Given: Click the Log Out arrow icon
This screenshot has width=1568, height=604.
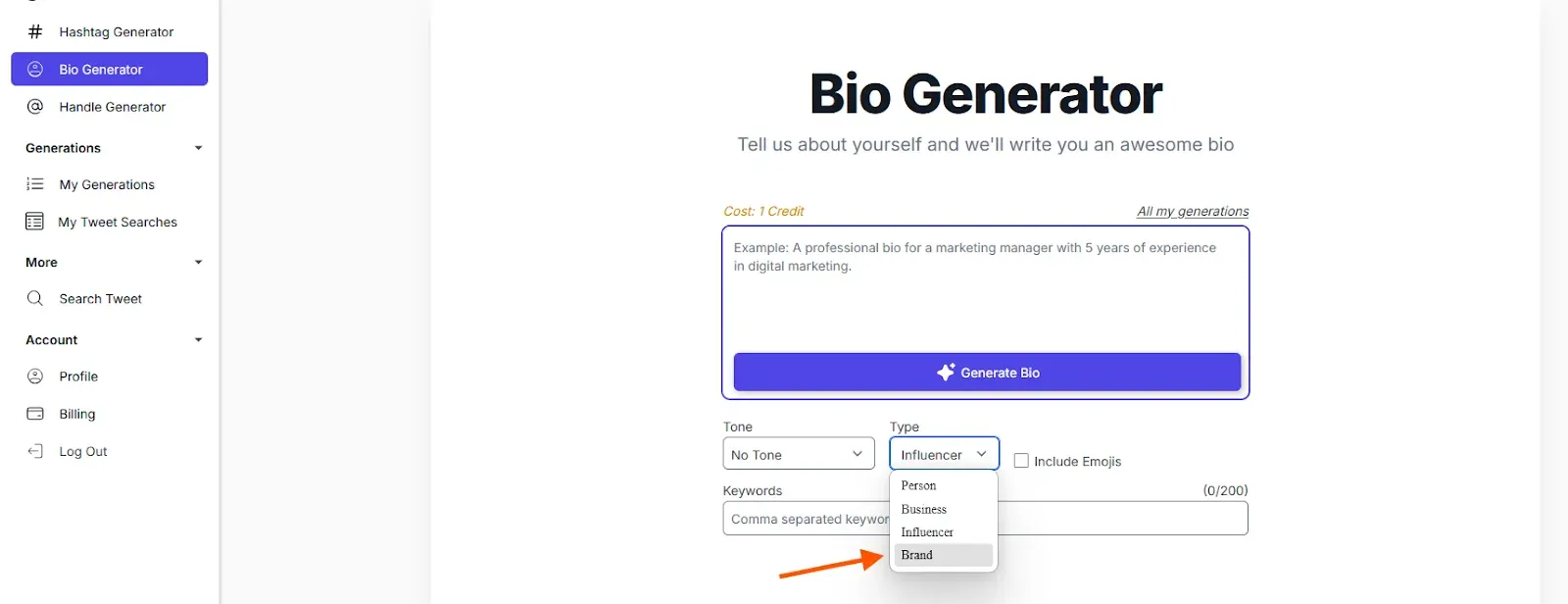Looking at the screenshot, I should (35, 450).
